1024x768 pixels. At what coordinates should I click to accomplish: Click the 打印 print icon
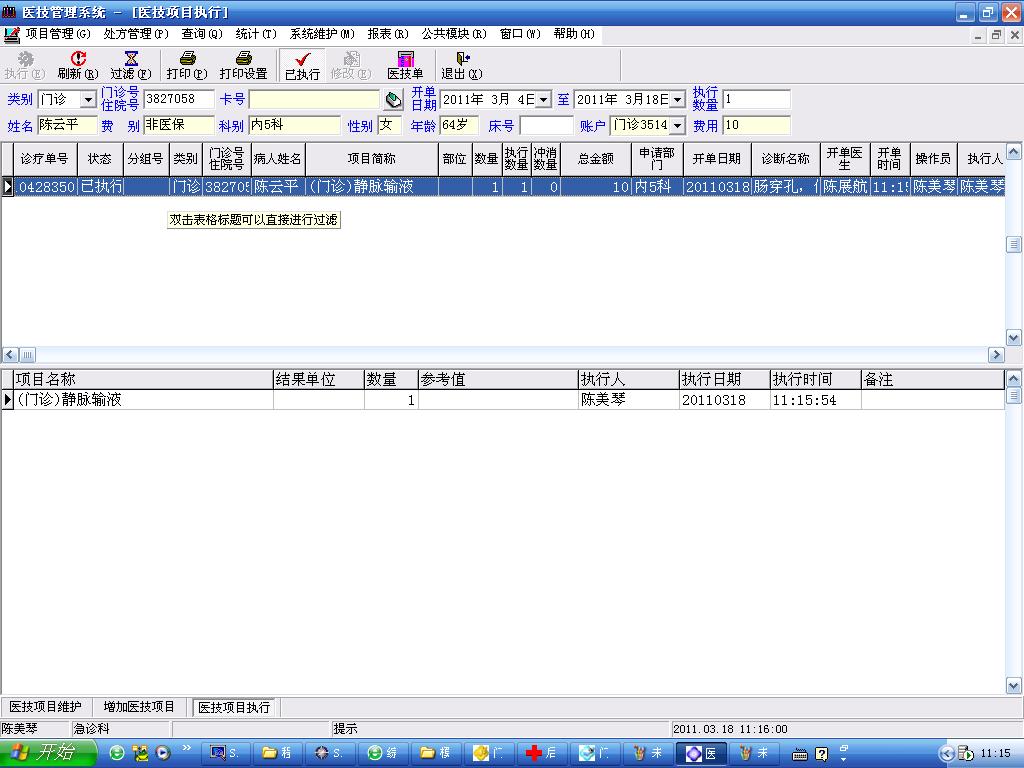(x=187, y=65)
